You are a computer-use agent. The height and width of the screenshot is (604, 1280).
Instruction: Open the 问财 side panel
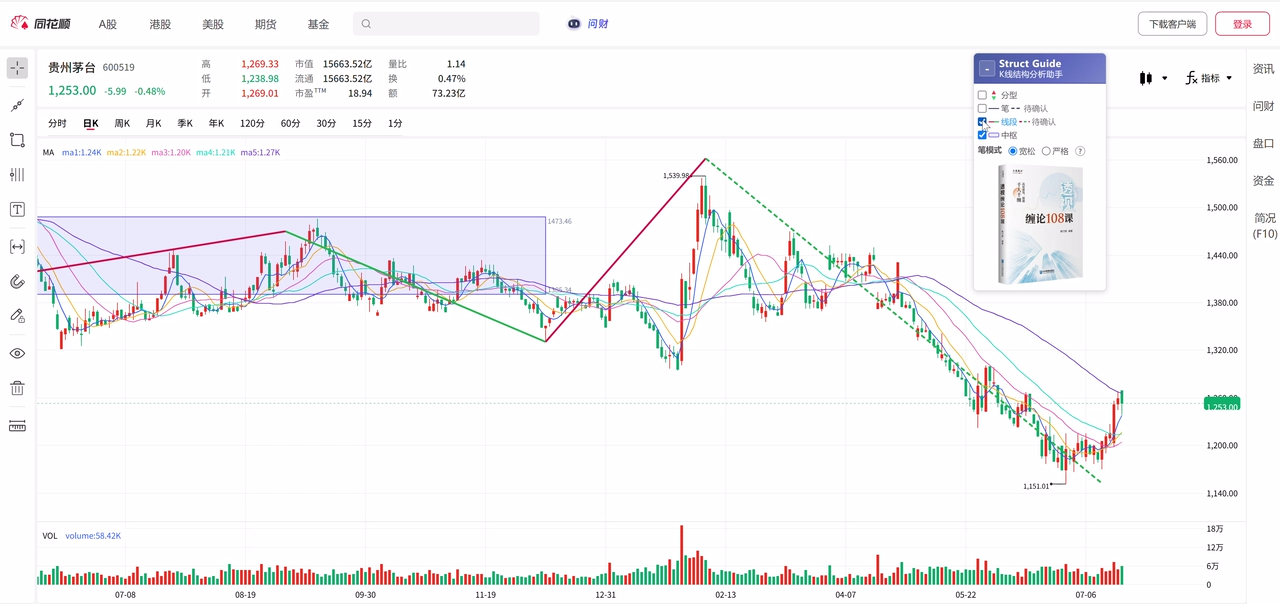coord(1264,106)
